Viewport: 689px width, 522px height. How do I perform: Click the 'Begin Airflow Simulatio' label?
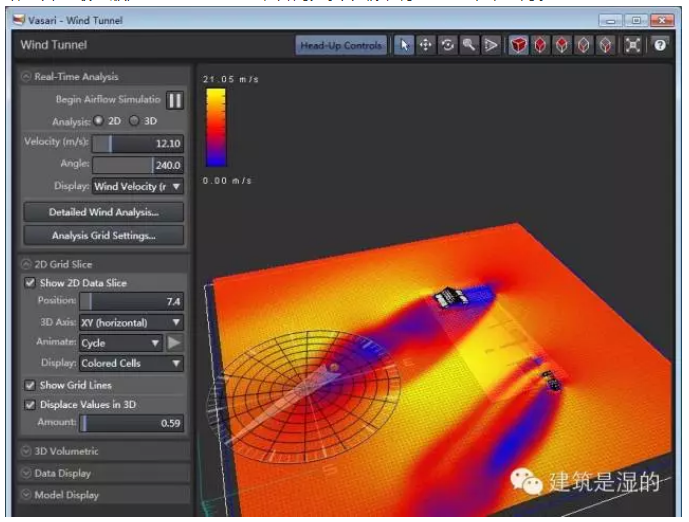108,99
